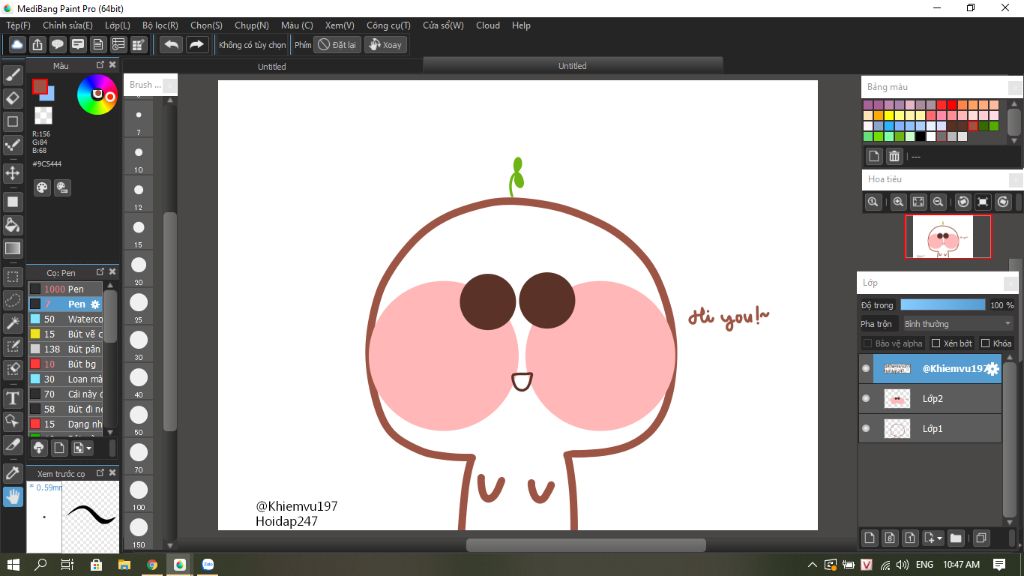Open Chrome from taskbar
This screenshot has height=576, width=1024.
[x=152, y=564]
